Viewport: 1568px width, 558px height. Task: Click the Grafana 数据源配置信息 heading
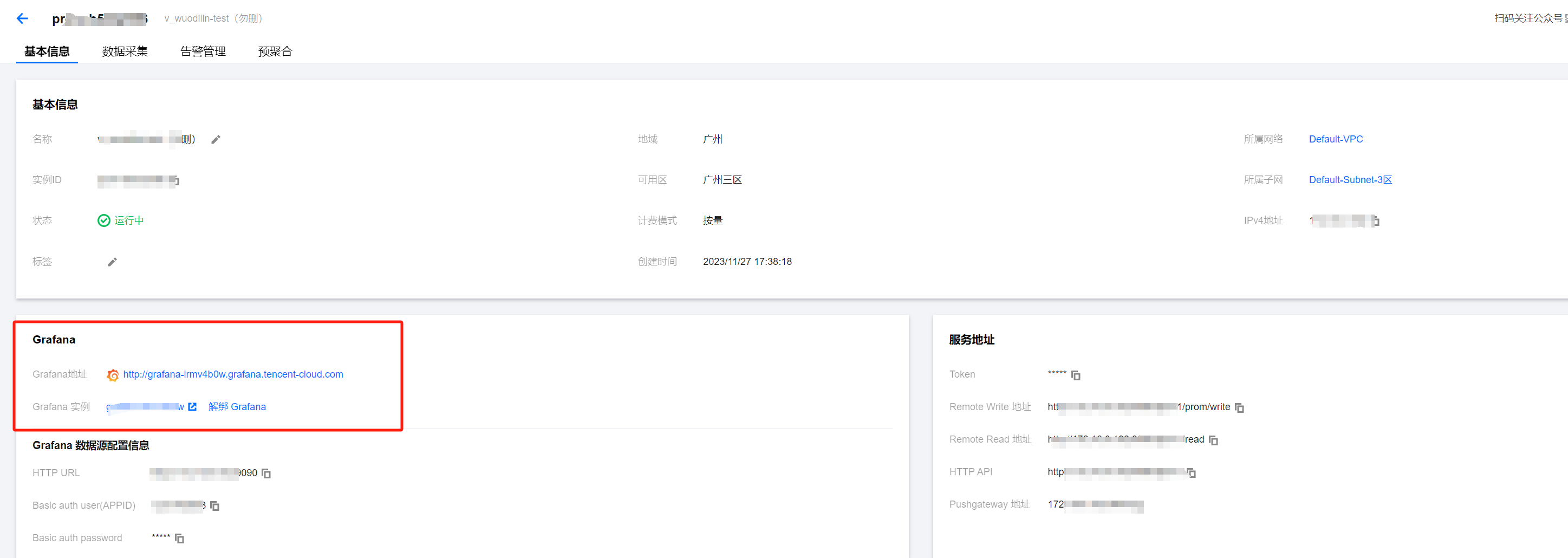coord(90,445)
